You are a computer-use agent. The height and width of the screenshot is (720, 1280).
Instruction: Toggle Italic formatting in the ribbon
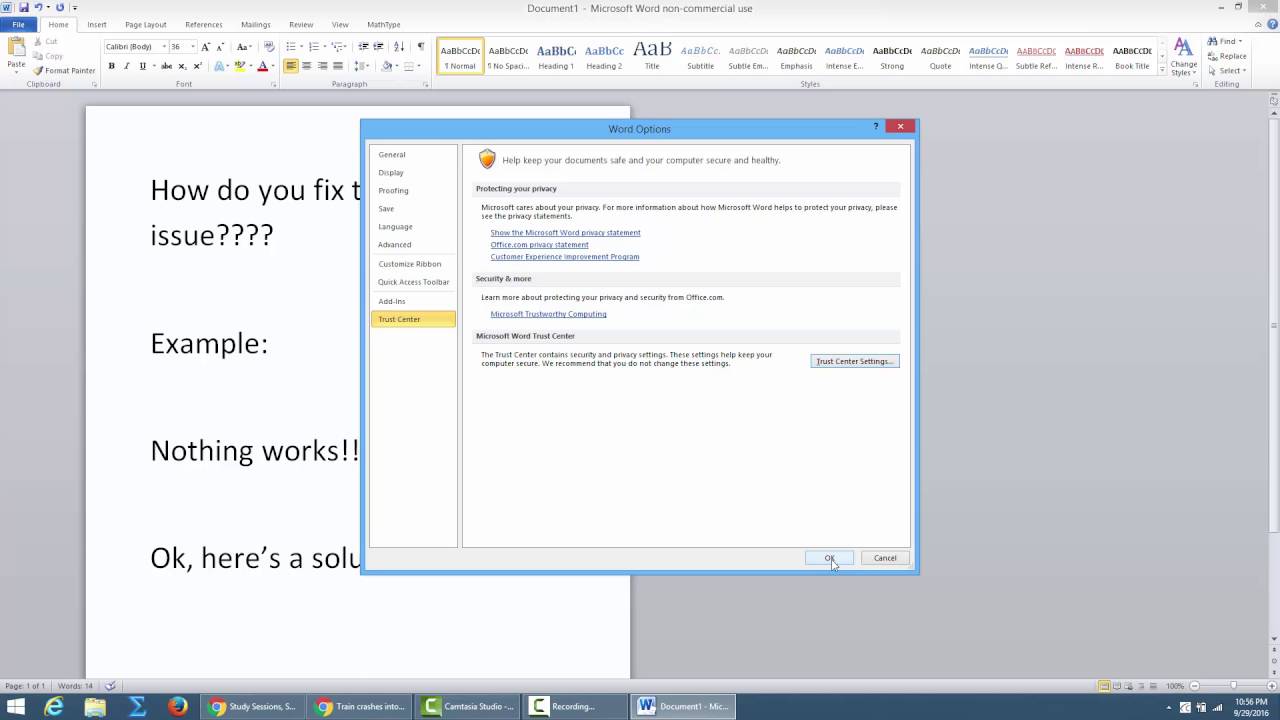[126, 66]
